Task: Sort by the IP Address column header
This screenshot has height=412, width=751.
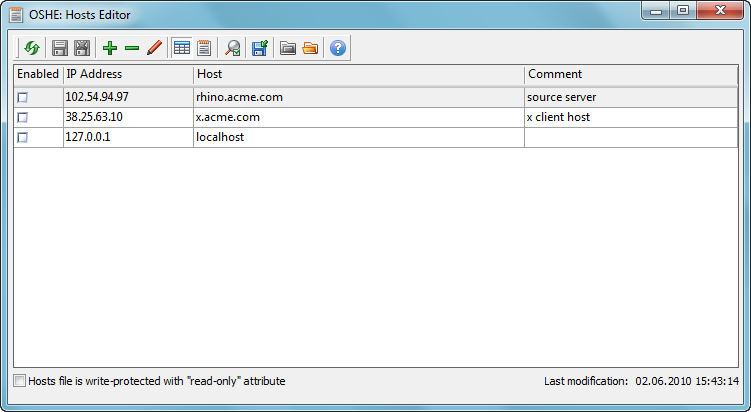Action: pos(128,75)
